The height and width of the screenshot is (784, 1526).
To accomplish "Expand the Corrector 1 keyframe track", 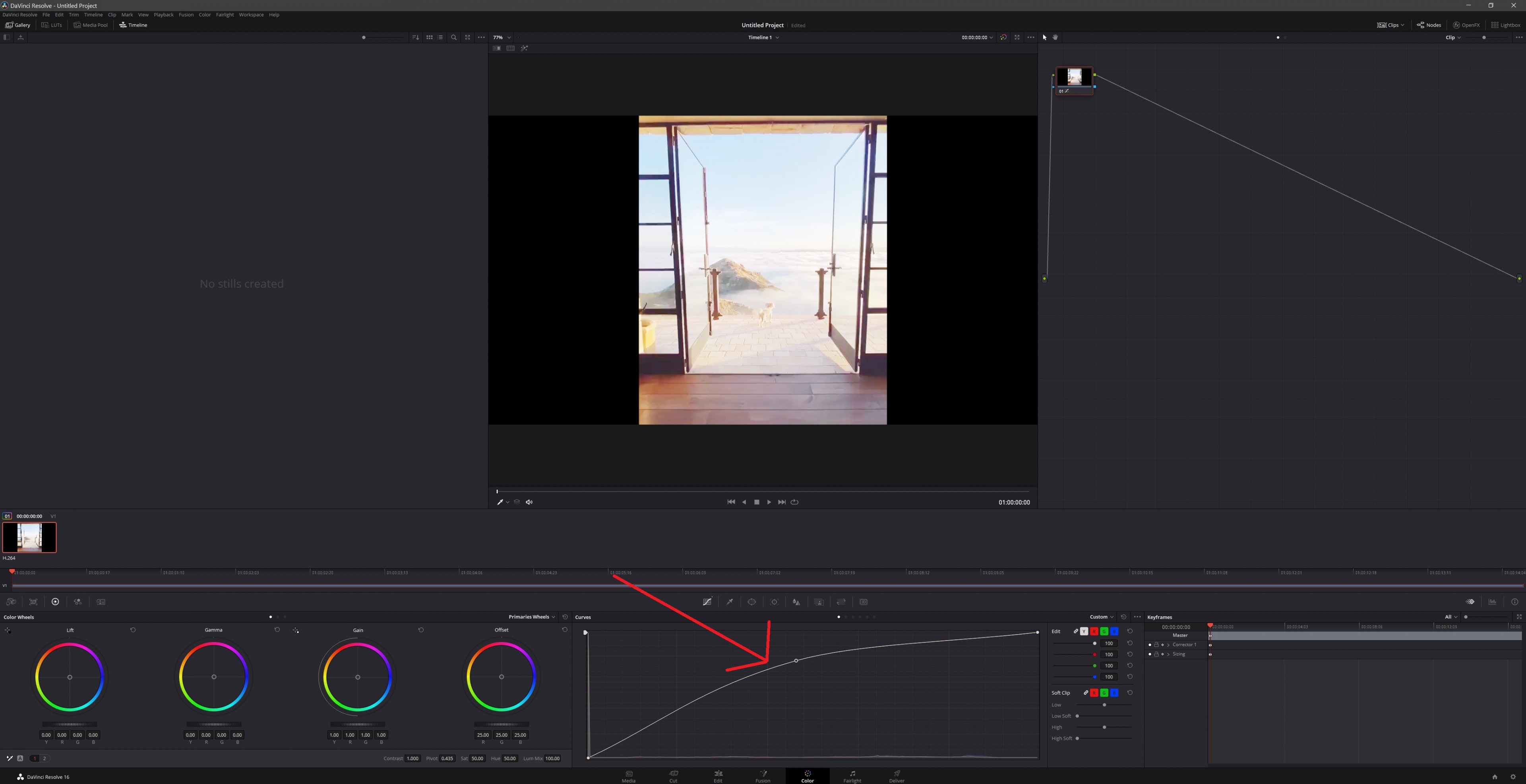I will (1168, 645).
